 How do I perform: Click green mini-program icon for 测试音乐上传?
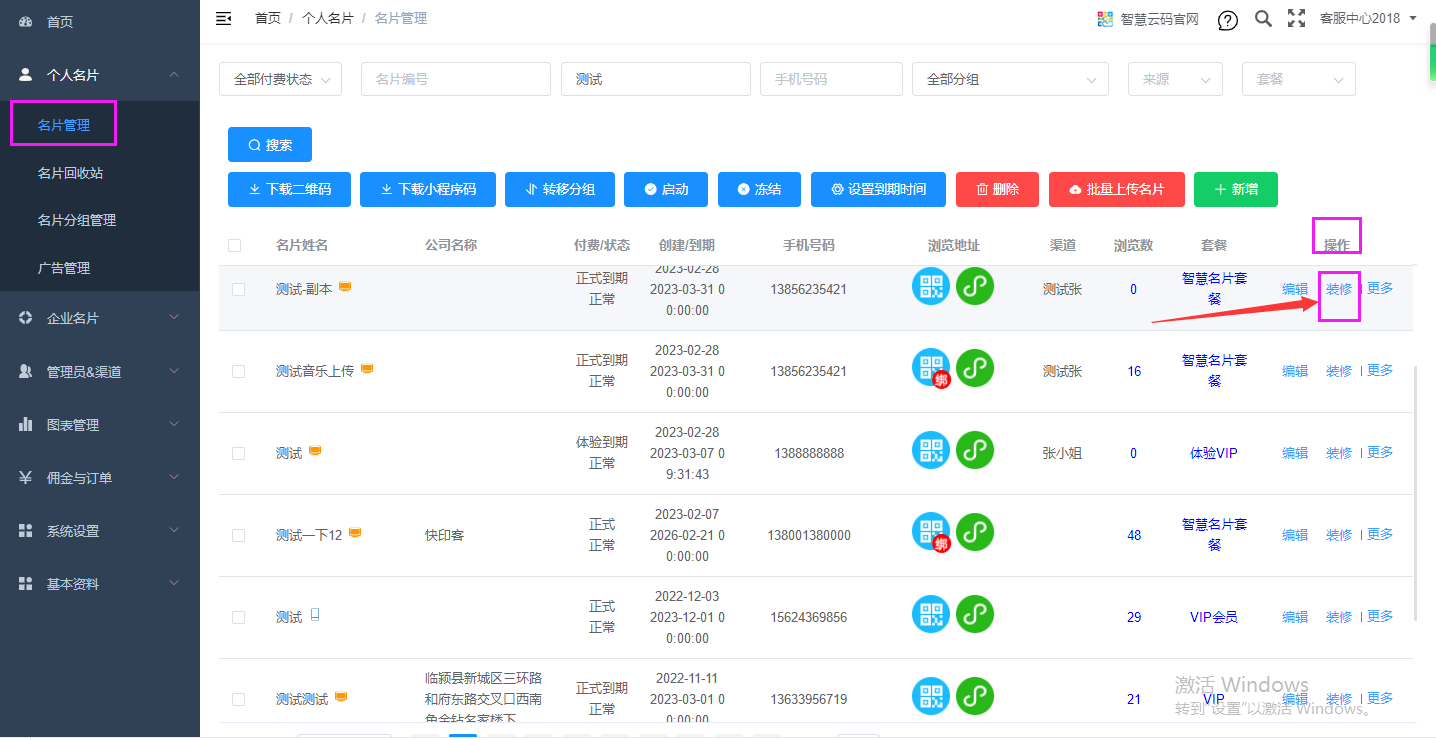975,368
